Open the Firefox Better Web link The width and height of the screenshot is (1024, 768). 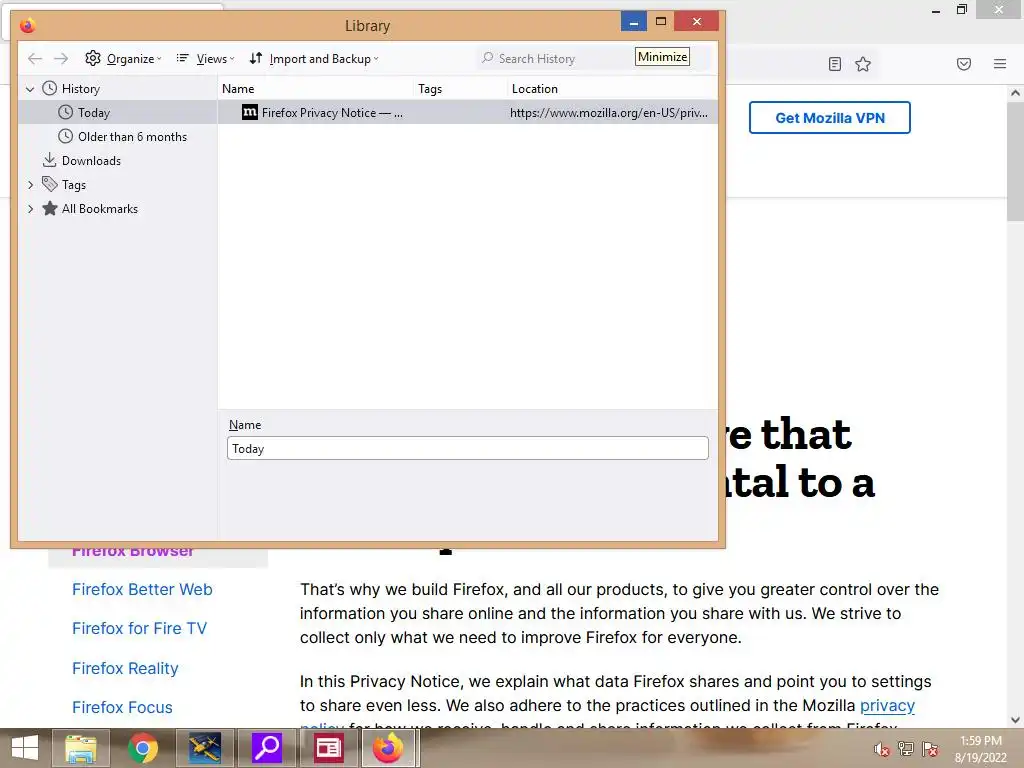[x=142, y=589]
